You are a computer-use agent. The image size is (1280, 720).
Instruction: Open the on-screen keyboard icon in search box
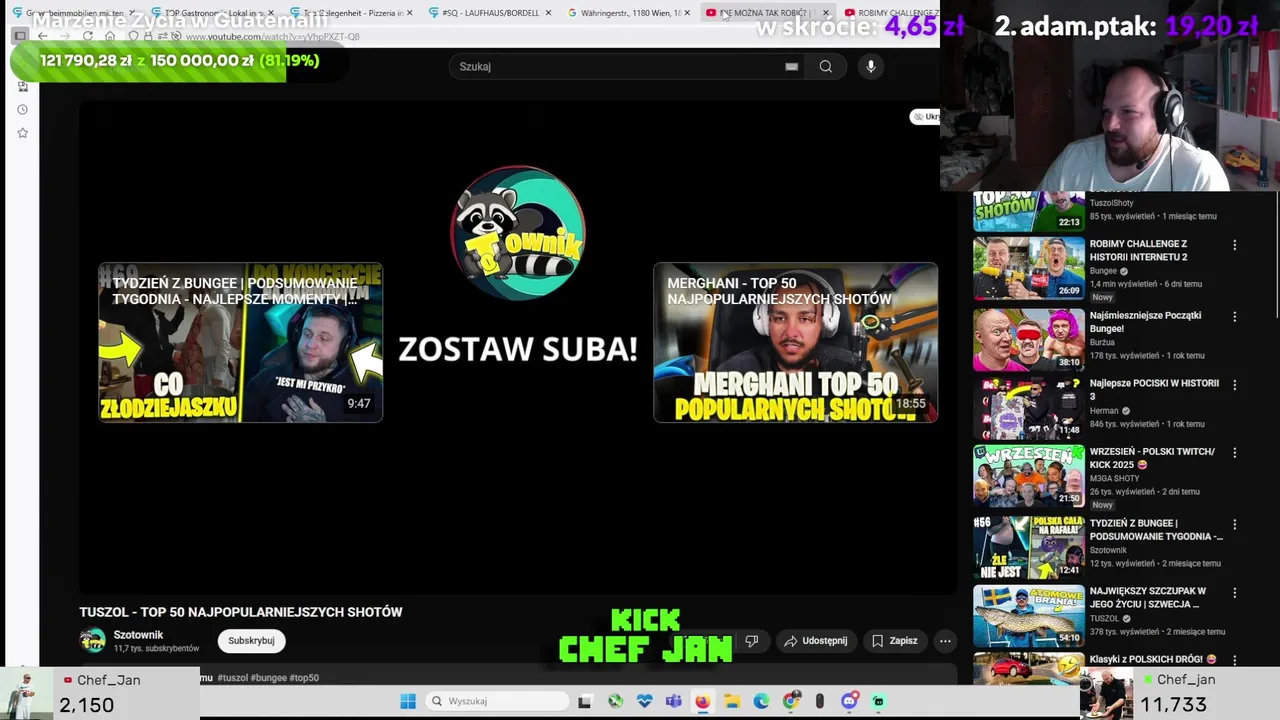coord(791,66)
